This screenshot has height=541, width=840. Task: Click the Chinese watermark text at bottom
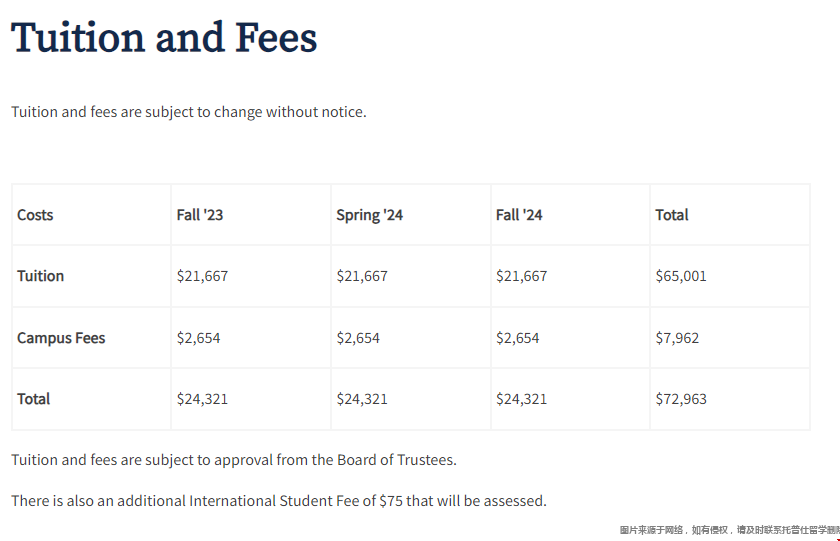click(730, 530)
